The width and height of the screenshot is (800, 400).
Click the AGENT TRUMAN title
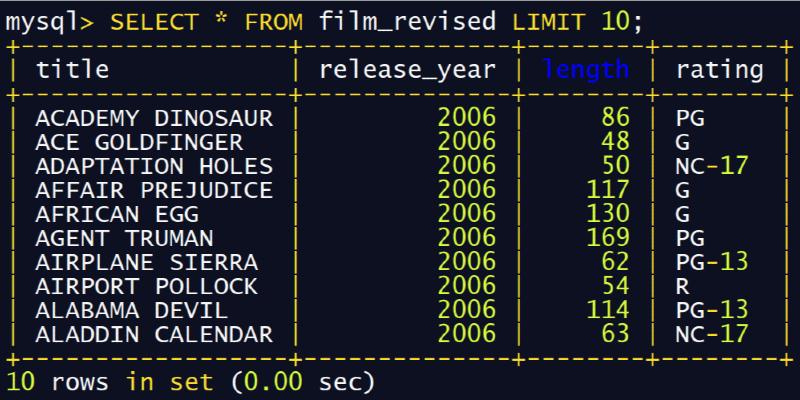coord(124,238)
